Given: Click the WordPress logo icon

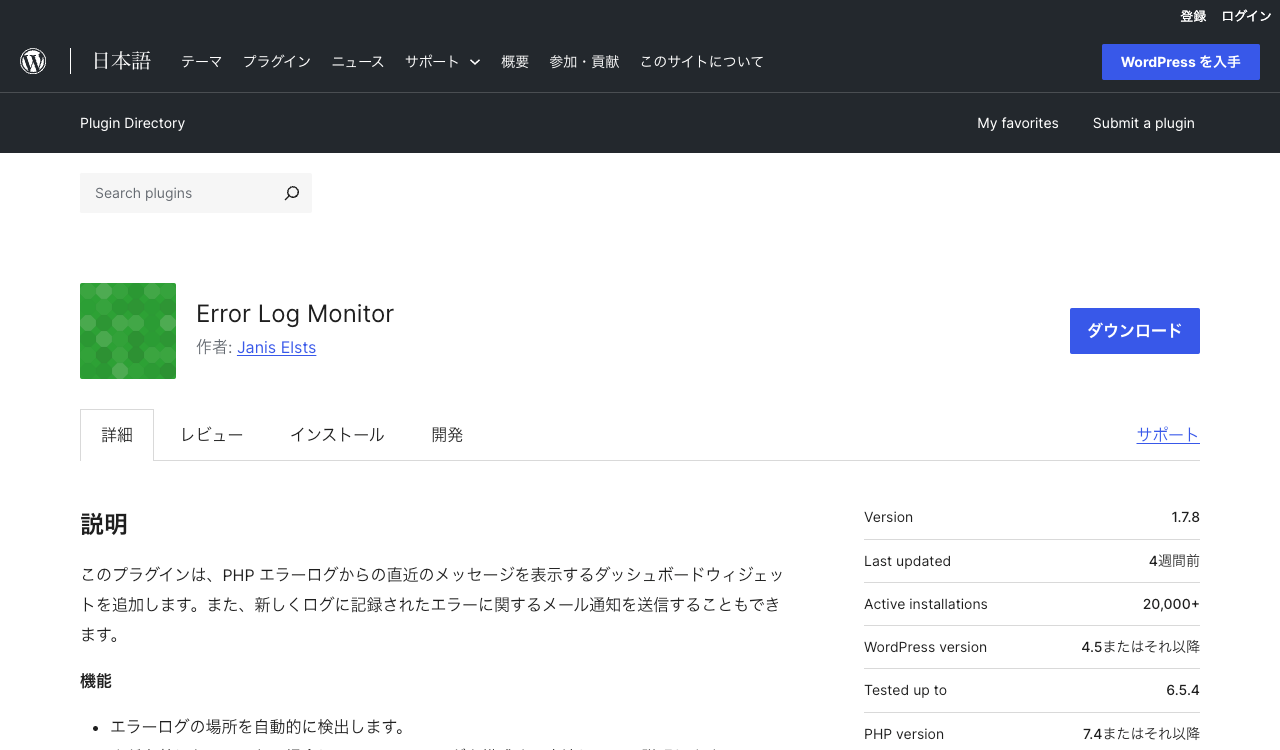Looking at the screenshot, I should (33, 61).
